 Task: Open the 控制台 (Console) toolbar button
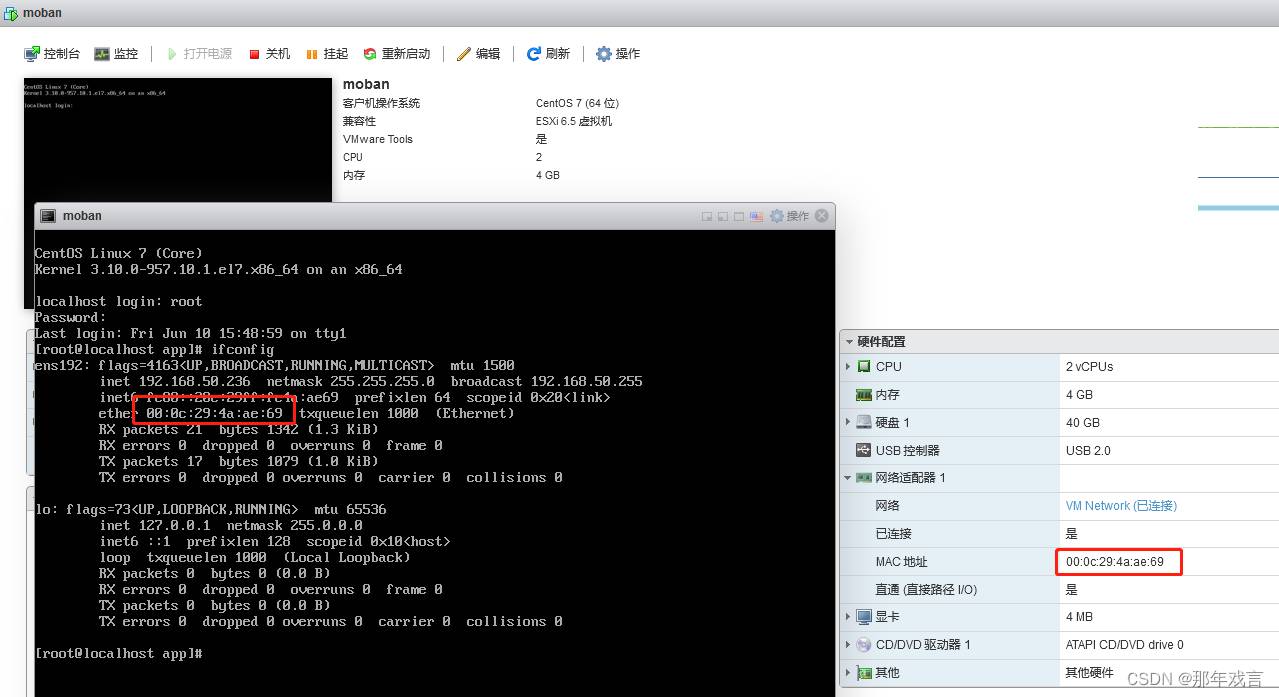pos(52,54)
